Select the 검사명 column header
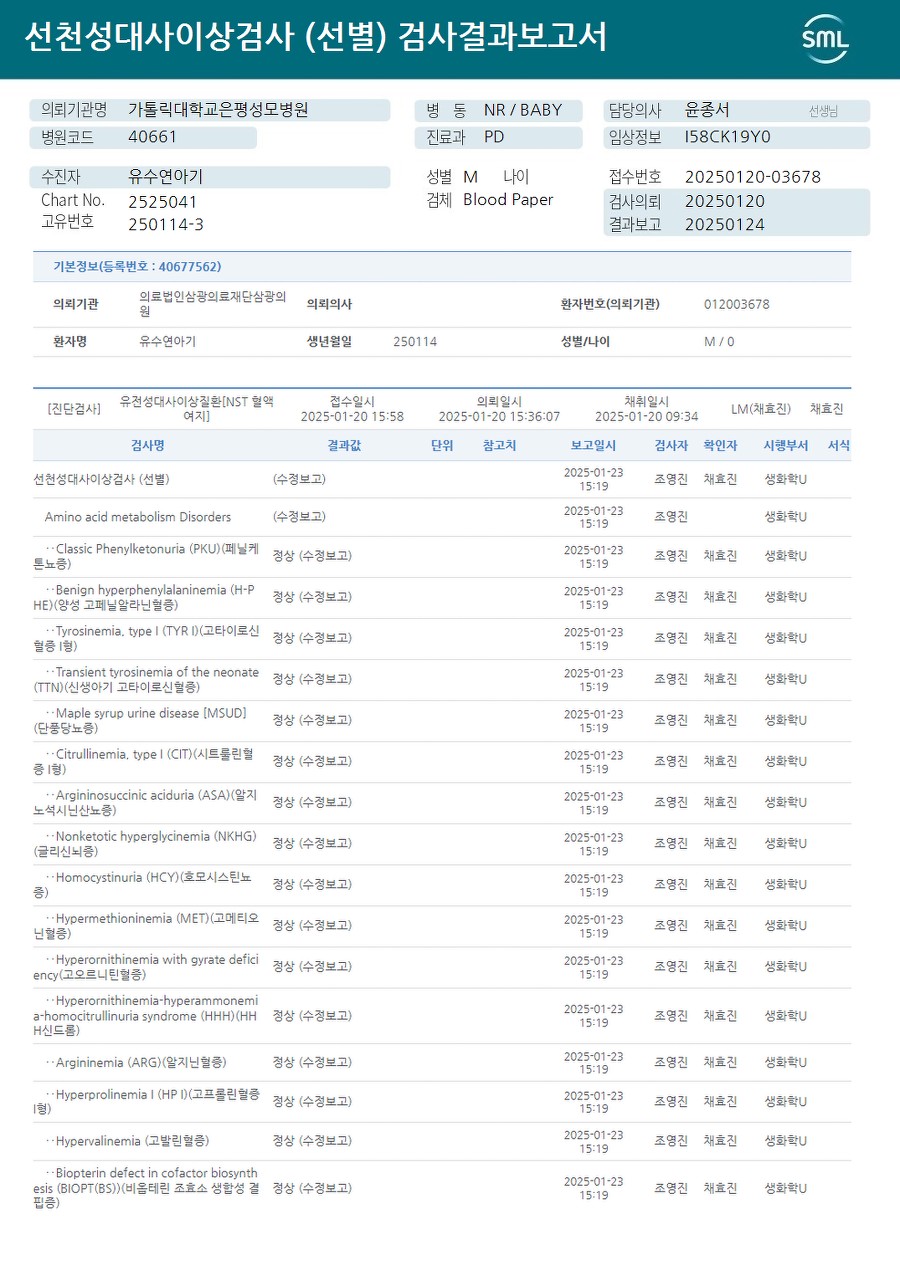 (148, 445)
